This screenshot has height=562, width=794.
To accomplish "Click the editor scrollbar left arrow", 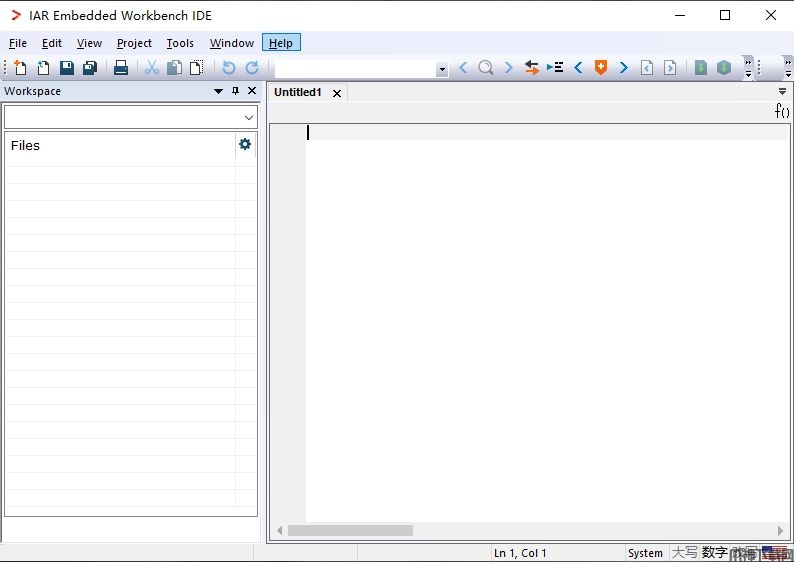I will (x=280, y=530).
